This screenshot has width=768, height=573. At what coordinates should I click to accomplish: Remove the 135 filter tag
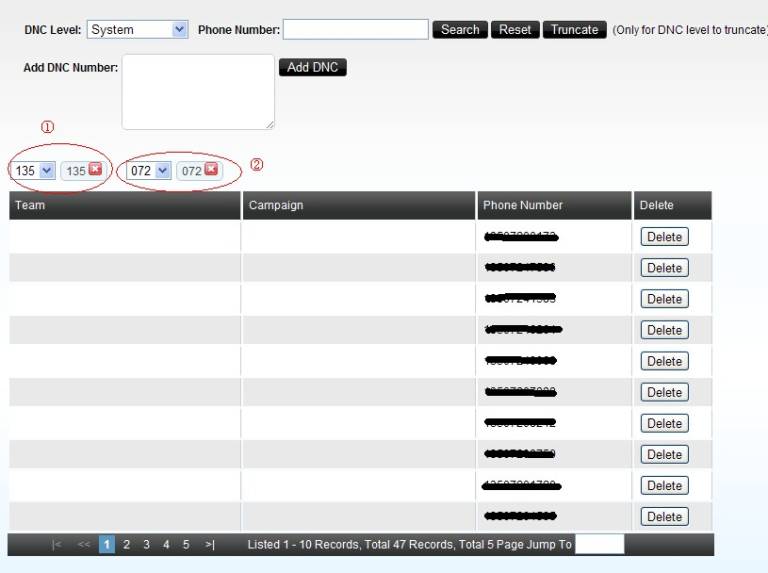coord(96,170)
